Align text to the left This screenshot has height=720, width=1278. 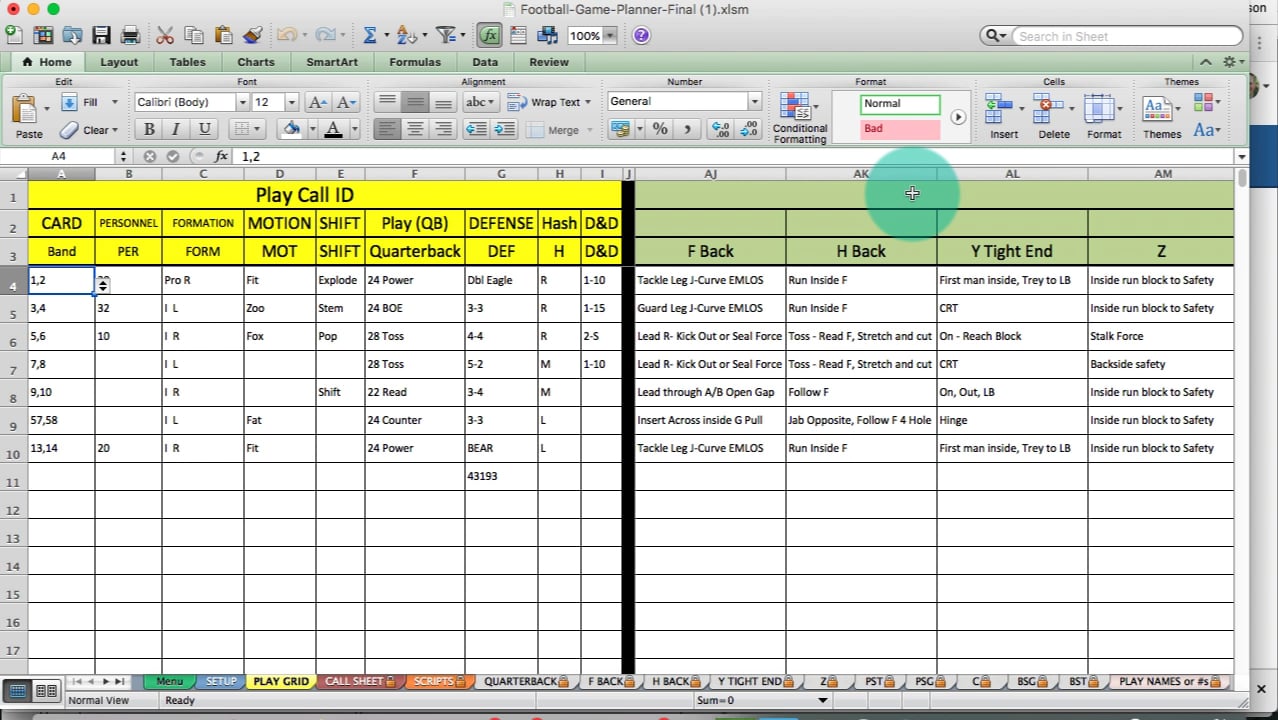coord(387,129)
